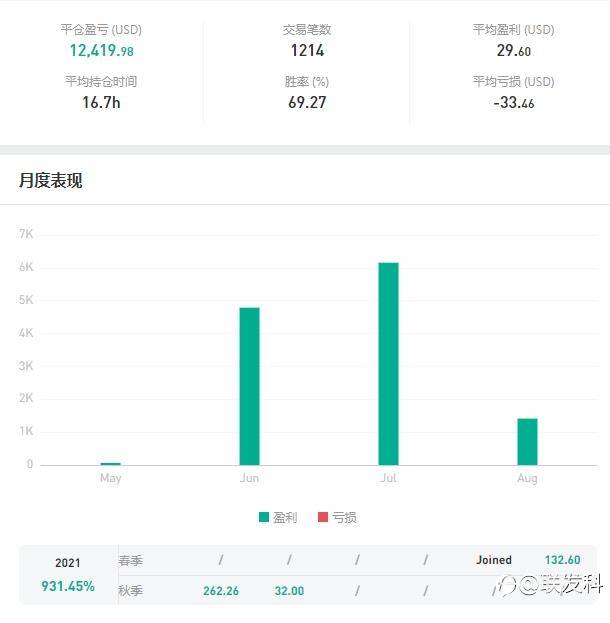Click the 4K y-axis label
The image size is (610, 623).
coord(26,333)
